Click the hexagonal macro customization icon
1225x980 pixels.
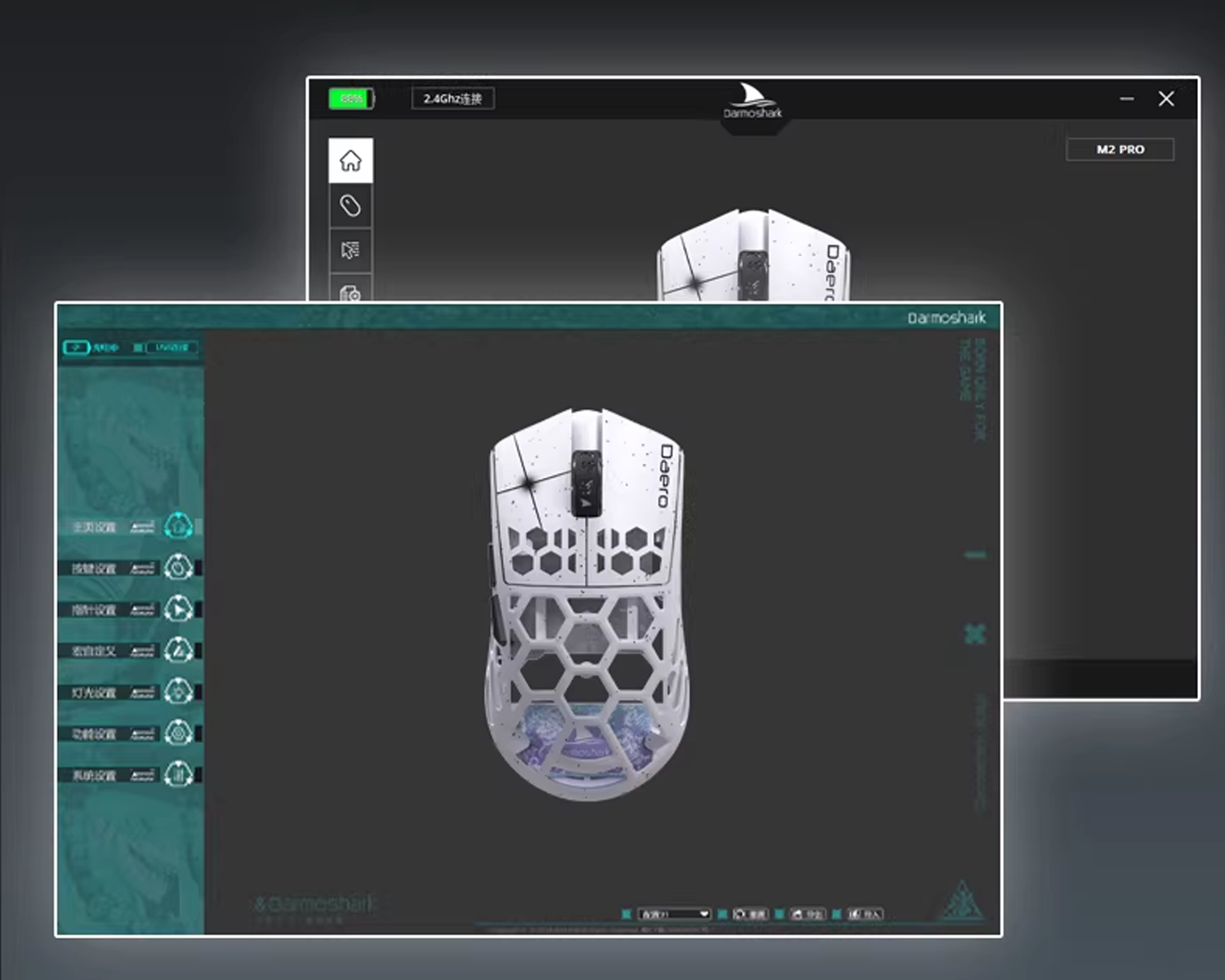pos(178,651)
